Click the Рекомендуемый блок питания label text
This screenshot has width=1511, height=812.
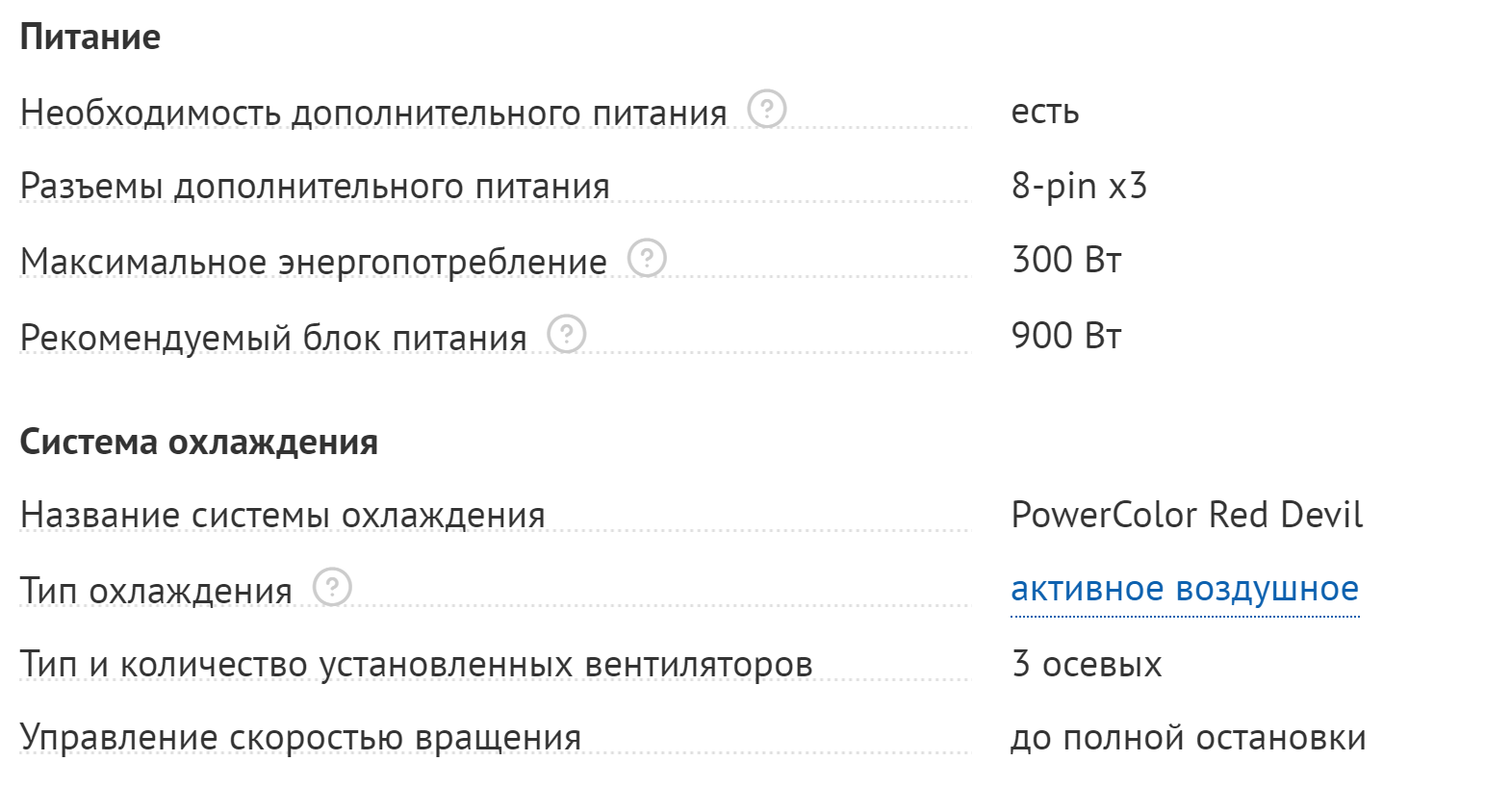point(273,338)
